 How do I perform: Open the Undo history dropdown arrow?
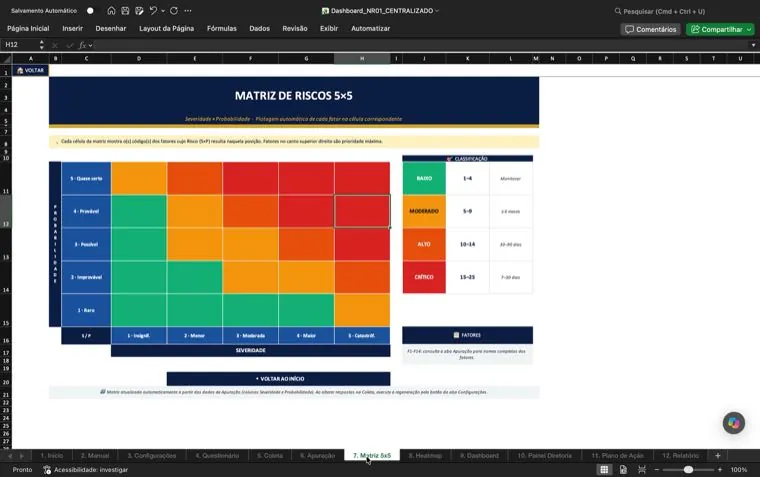pos(163,11)
